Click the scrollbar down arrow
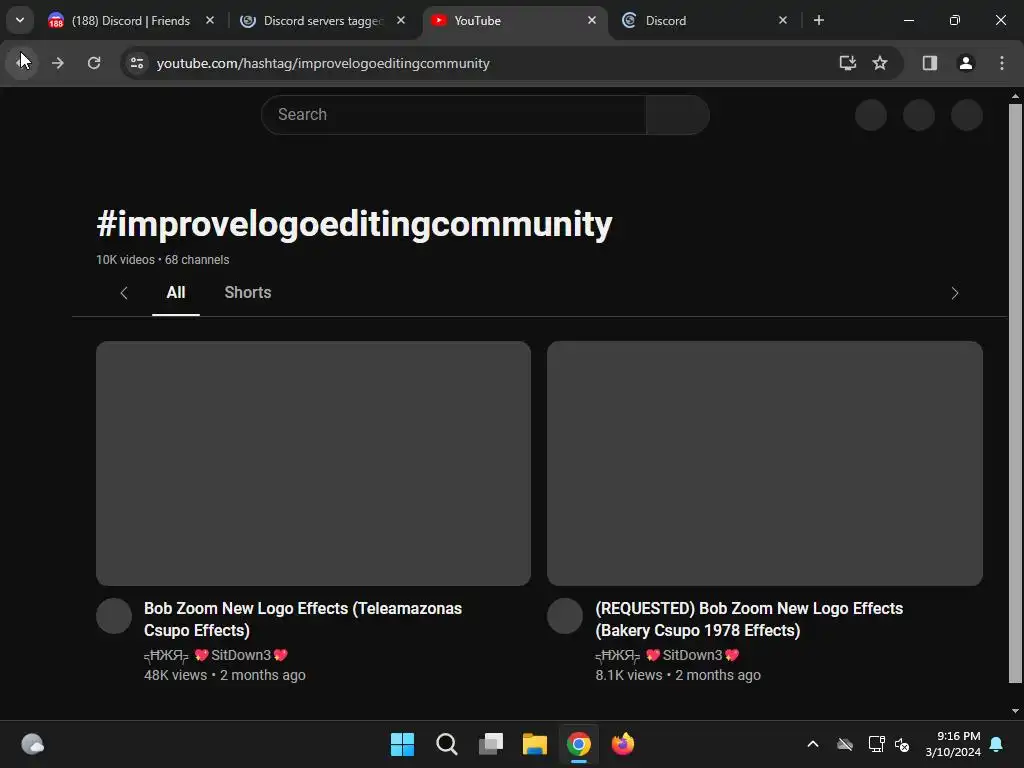 (1015, 711)
